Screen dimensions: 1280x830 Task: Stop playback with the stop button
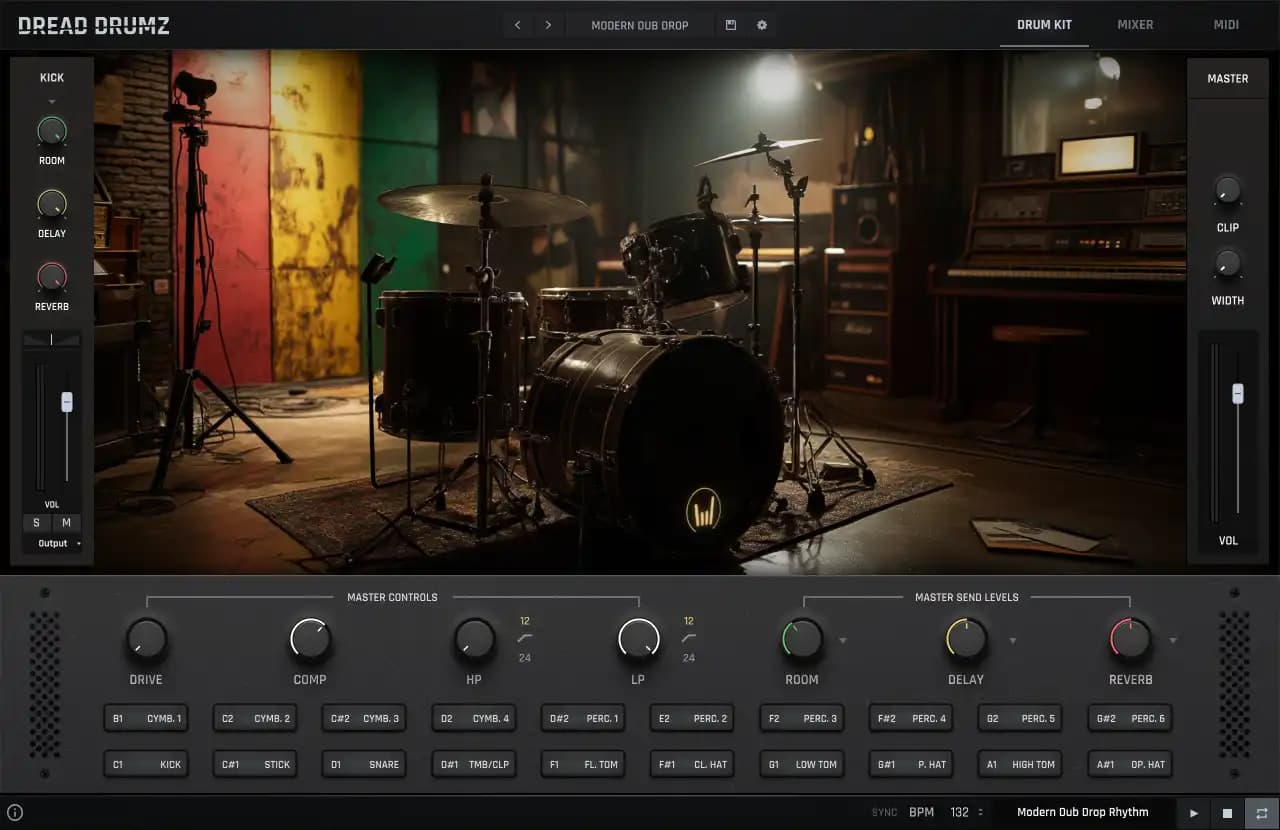click(1228, 813)
